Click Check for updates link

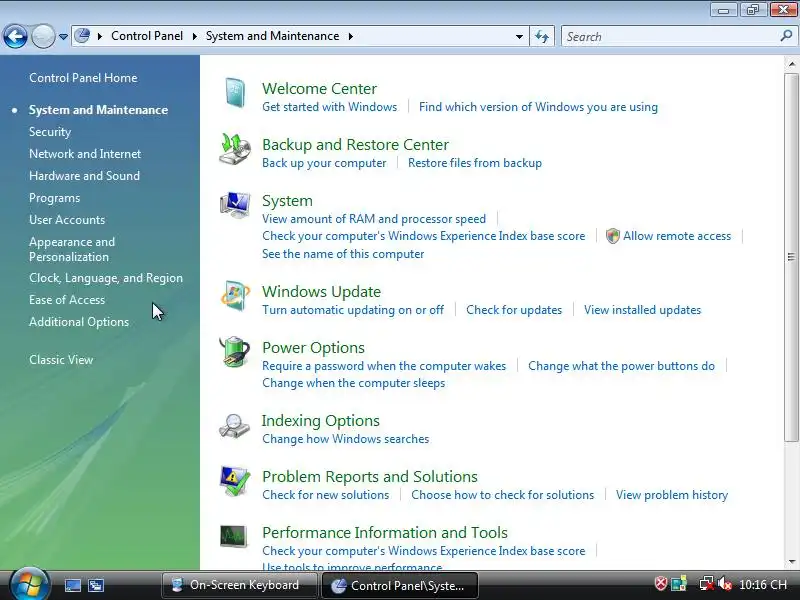pos(514,310)
